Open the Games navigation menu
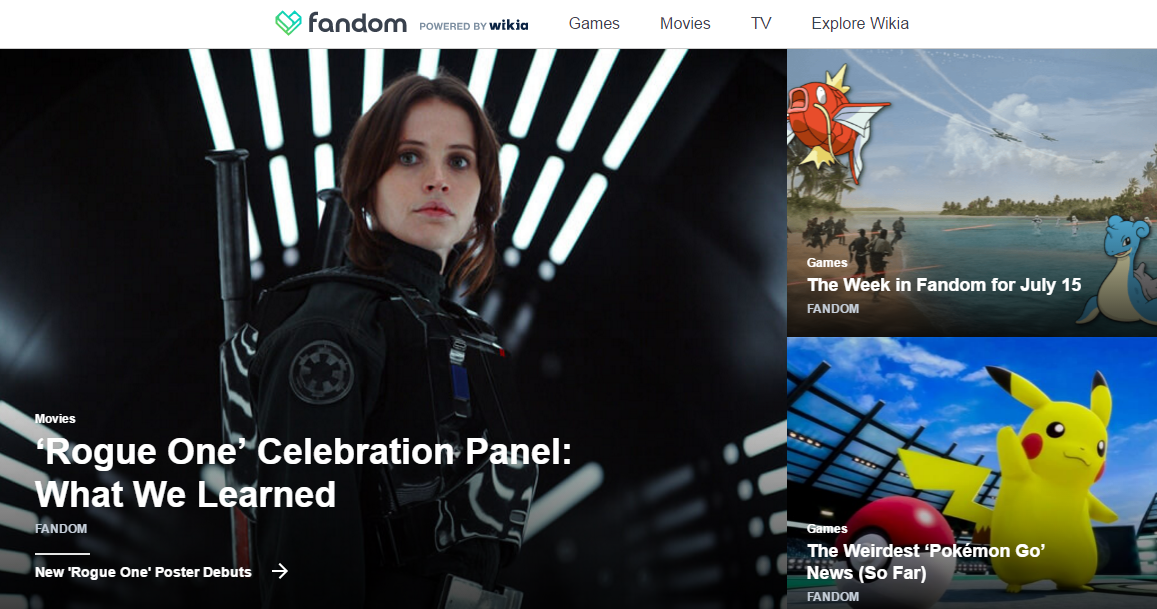 (594, 24)
